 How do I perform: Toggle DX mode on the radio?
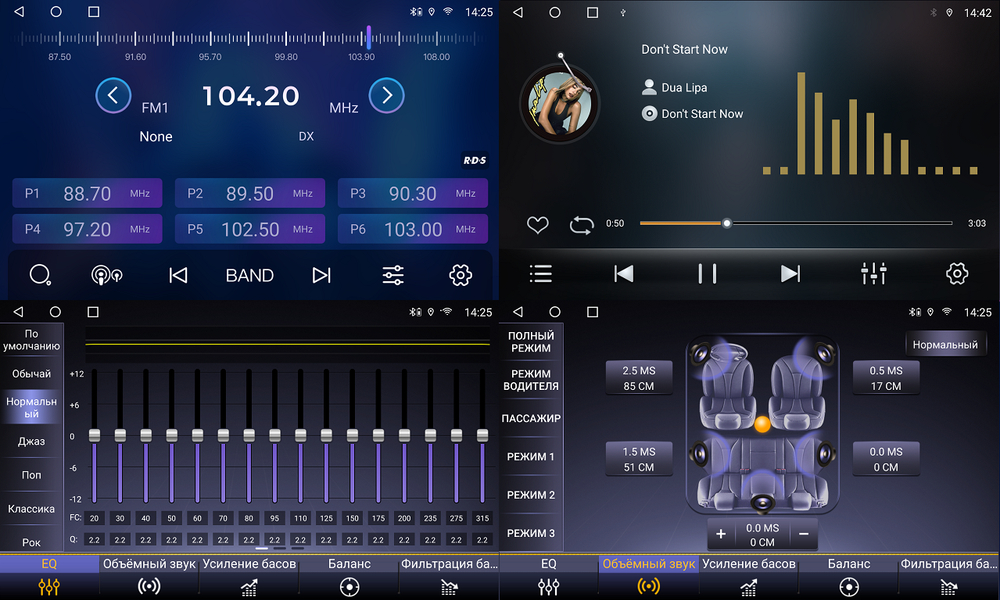(x=306, y=136)
